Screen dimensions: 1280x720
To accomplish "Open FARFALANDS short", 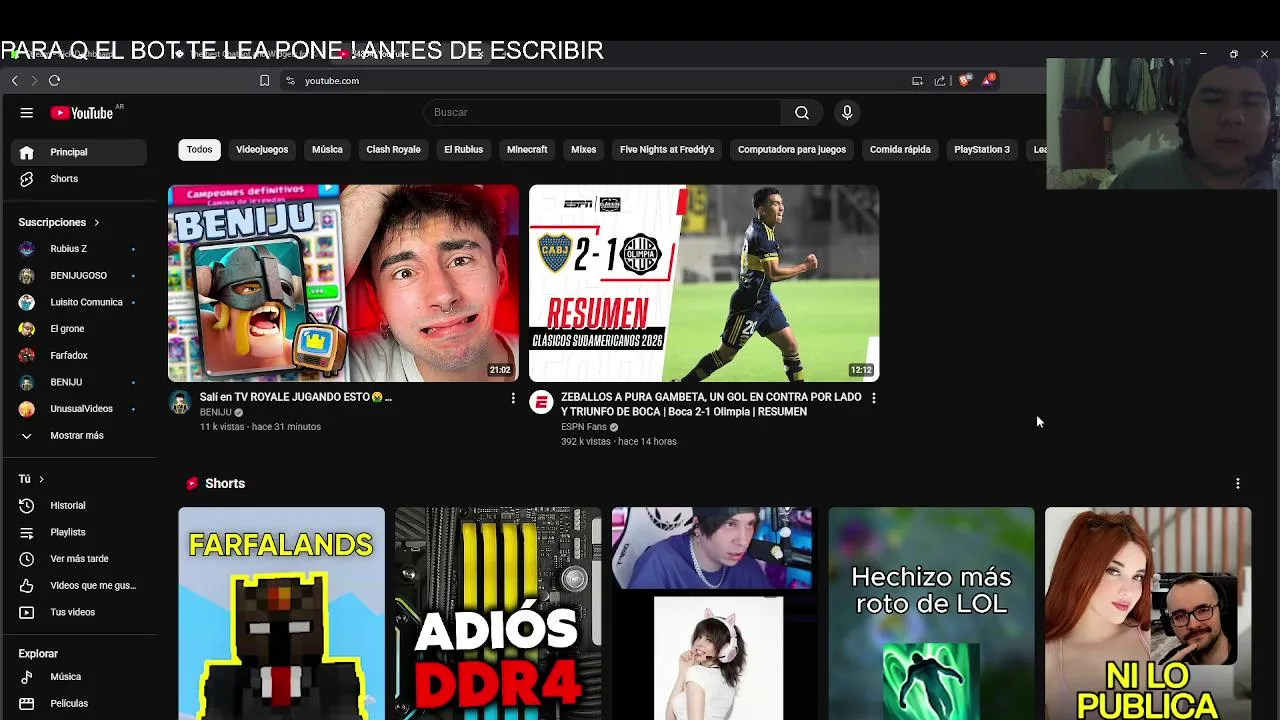I will [282, 613].
